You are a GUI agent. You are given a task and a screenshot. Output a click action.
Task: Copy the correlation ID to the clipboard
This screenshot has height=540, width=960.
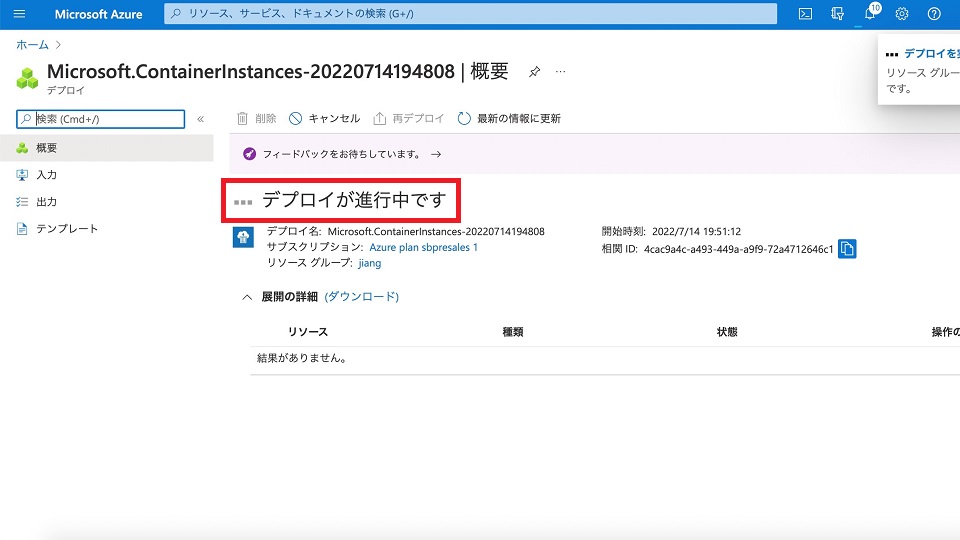[846, 249]
